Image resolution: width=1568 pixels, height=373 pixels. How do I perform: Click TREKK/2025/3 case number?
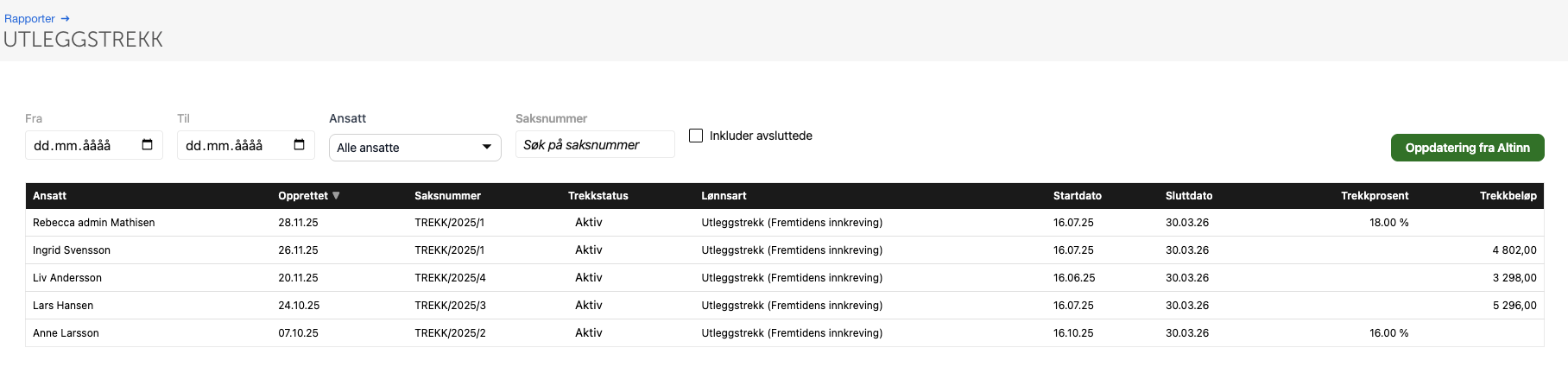(450, 306)
